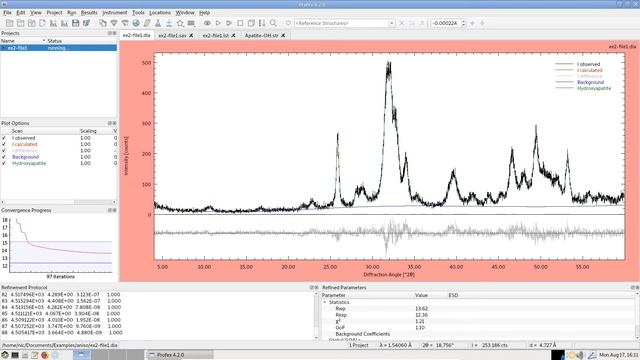Click the clock showing Mon Aug 17
This screenshot has height=360, width=640.
click(618, 355)
